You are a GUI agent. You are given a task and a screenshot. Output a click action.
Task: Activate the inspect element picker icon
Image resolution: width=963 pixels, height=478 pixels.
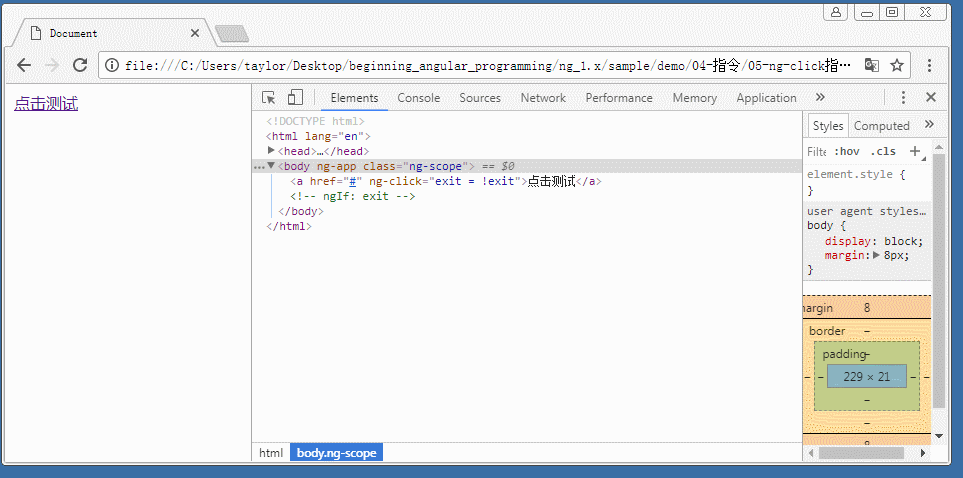(x=269, y=98)
